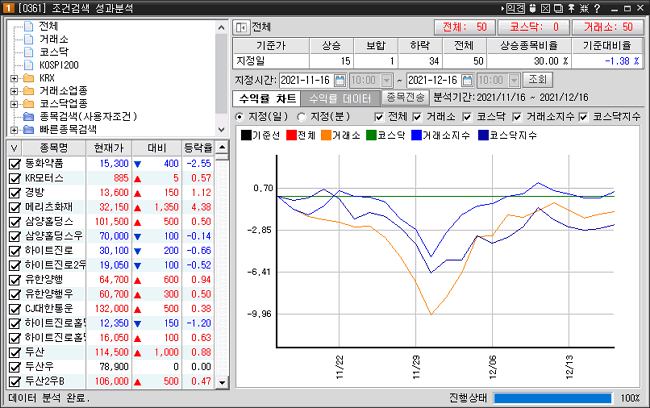Image resolution: width=650 pixels, height=408 pixels.
Task: Open help with the question mark icon
Action: tap(597, 8)
